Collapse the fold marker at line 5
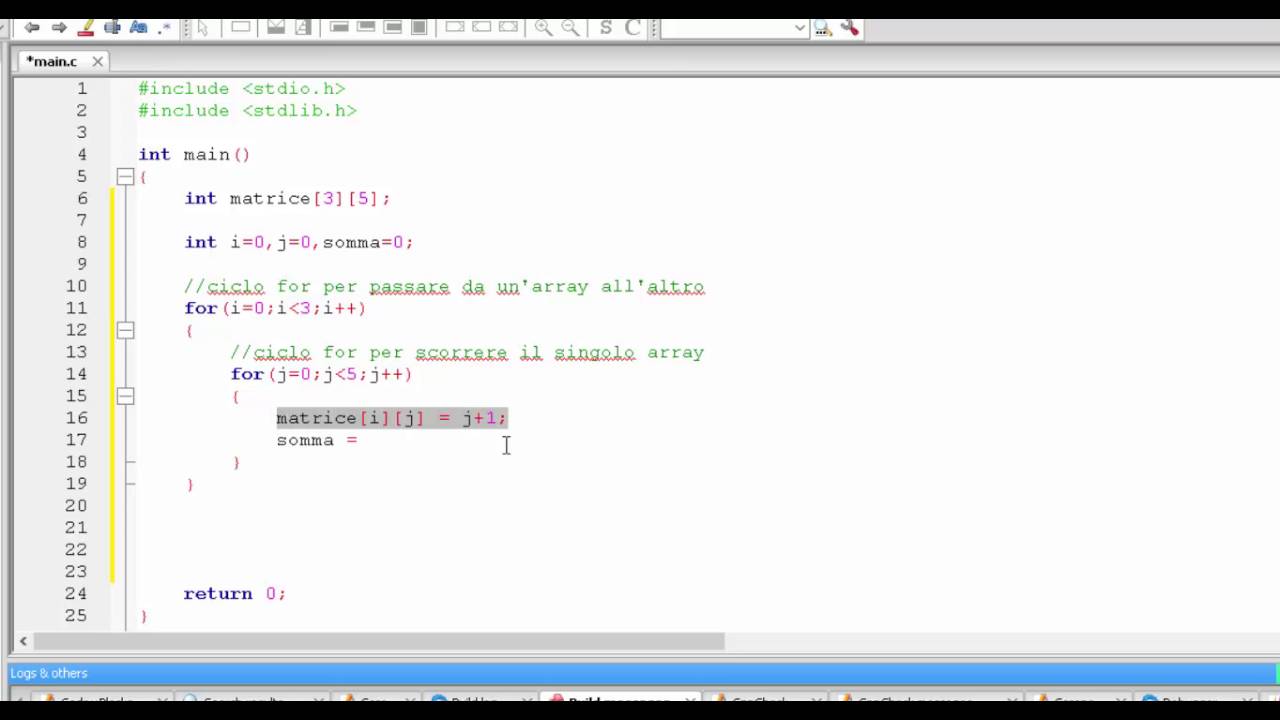The image size is (1280, 720). (x=125, y=176)
